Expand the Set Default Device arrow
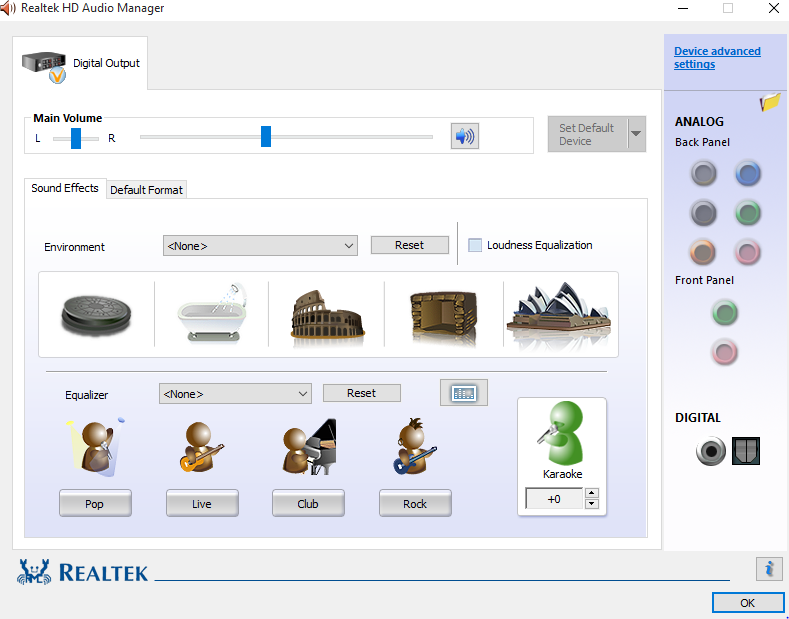789x619 pixels. 637,134
